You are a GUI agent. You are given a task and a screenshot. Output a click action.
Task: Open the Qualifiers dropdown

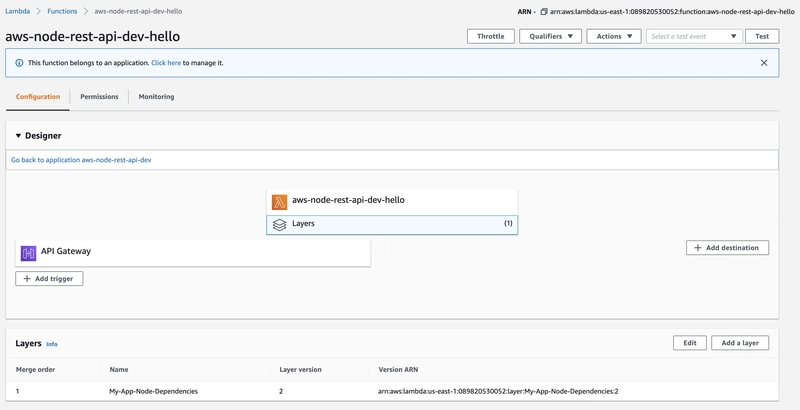click(x=551, y=36)
